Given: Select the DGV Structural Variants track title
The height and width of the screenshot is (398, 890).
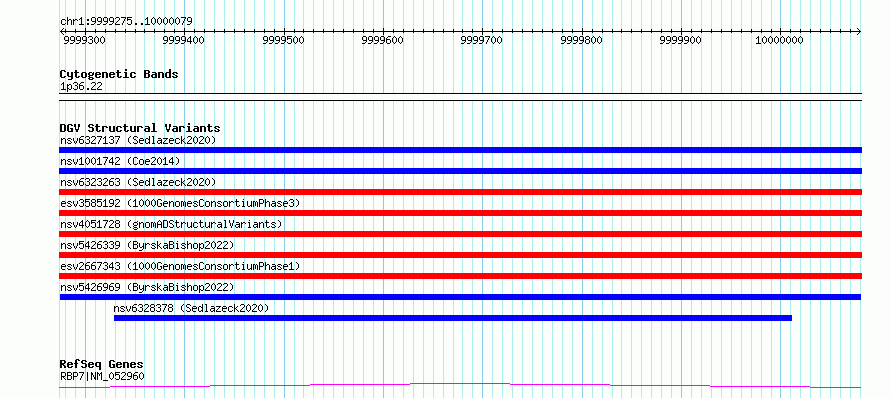Looking at the screenshot, I should click(x=140, y=128).
